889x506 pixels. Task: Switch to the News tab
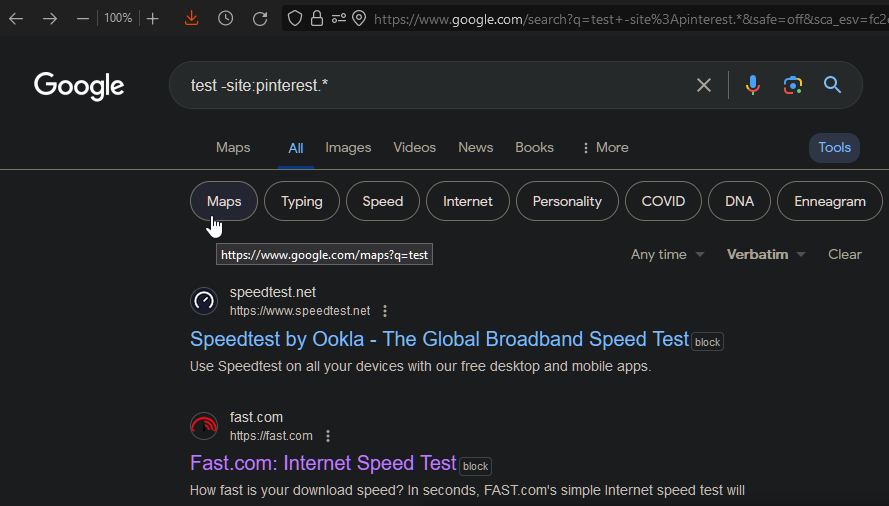click(x=476, y=147)
